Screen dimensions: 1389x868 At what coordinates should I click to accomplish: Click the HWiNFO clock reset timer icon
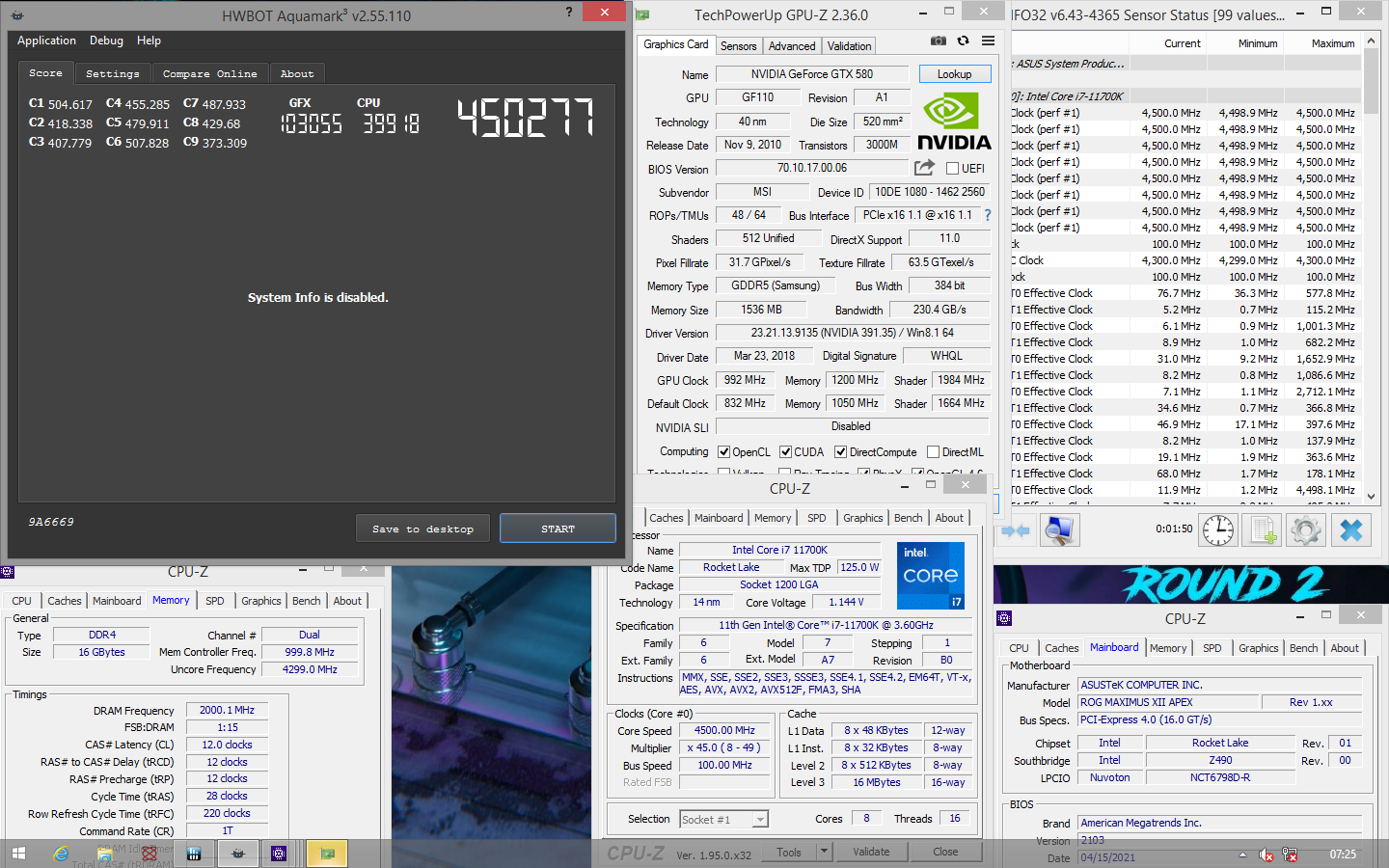click(1217, 530)
